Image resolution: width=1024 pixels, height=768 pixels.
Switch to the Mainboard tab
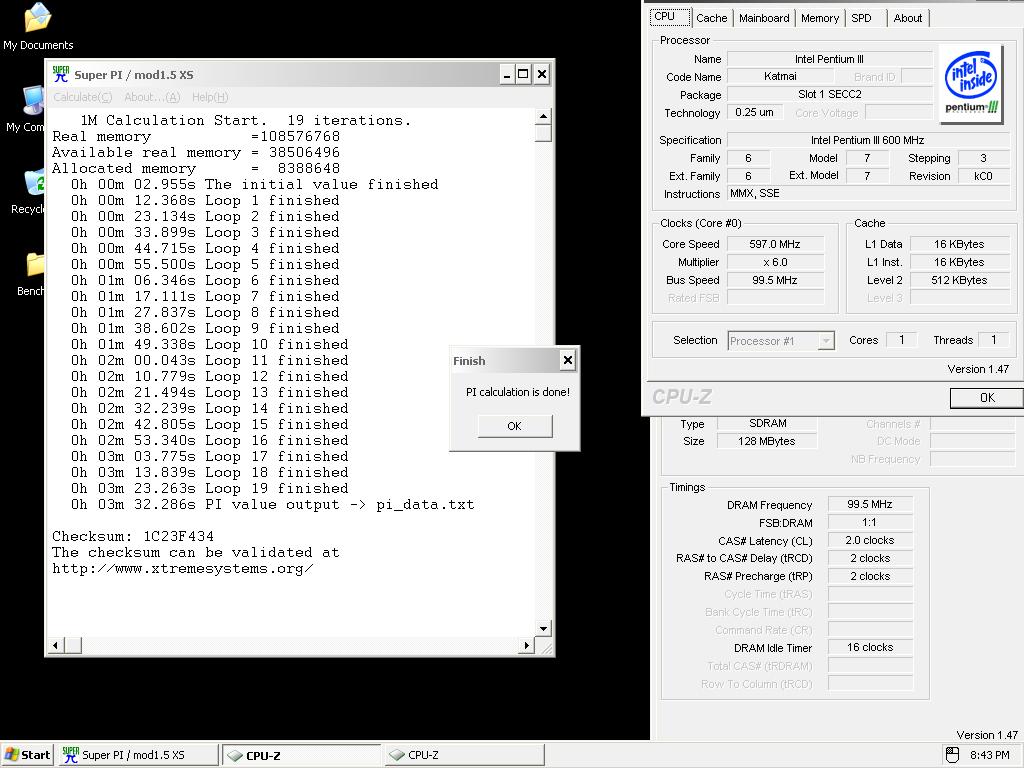(764, 18)
